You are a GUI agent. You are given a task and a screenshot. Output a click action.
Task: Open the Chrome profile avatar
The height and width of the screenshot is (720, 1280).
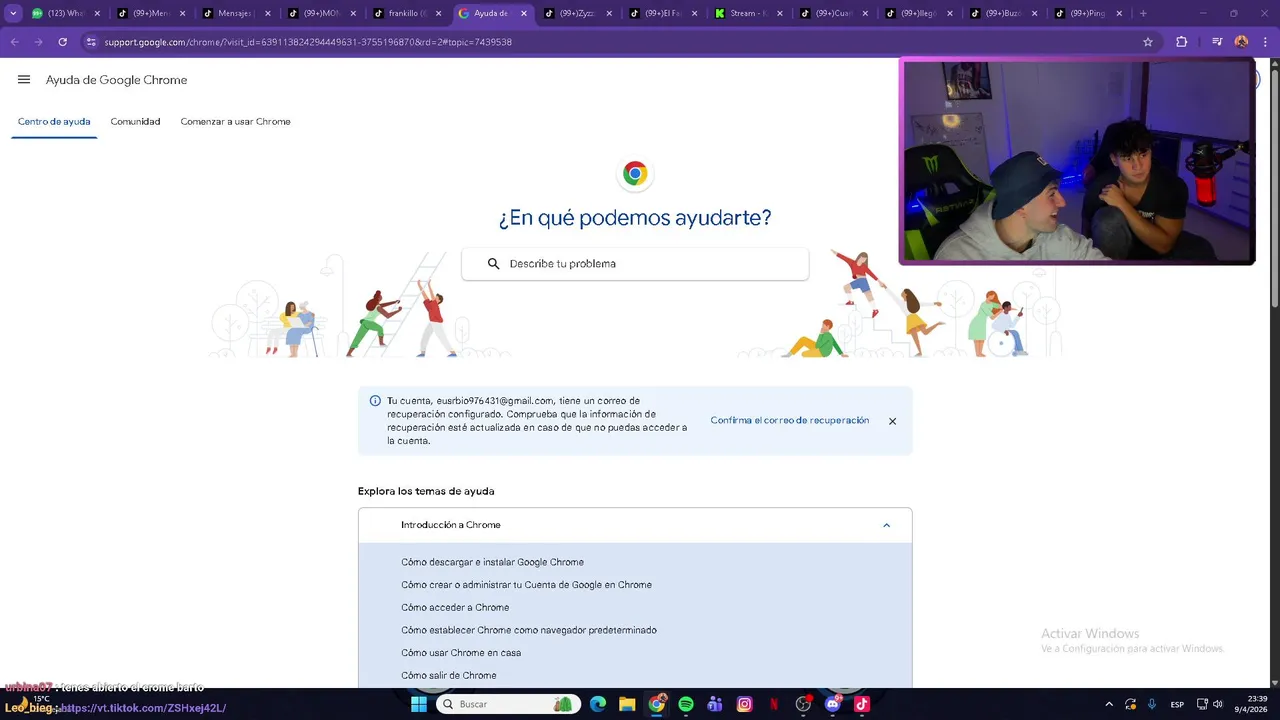tap(1241, 42)
